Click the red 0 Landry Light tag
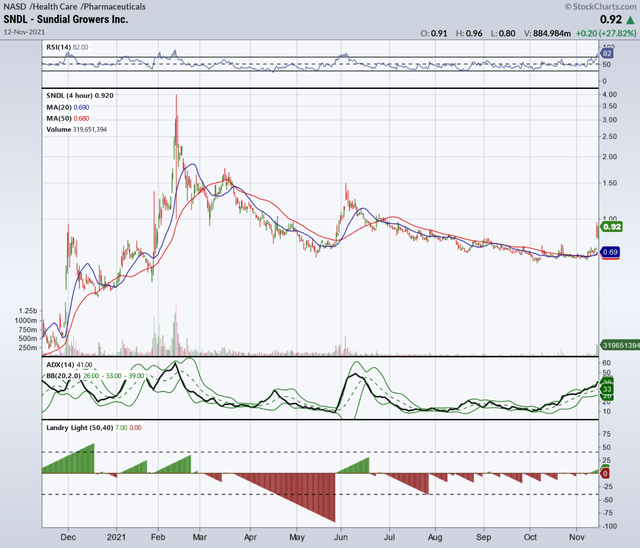The image size is (640, 548). coord(605,474)
